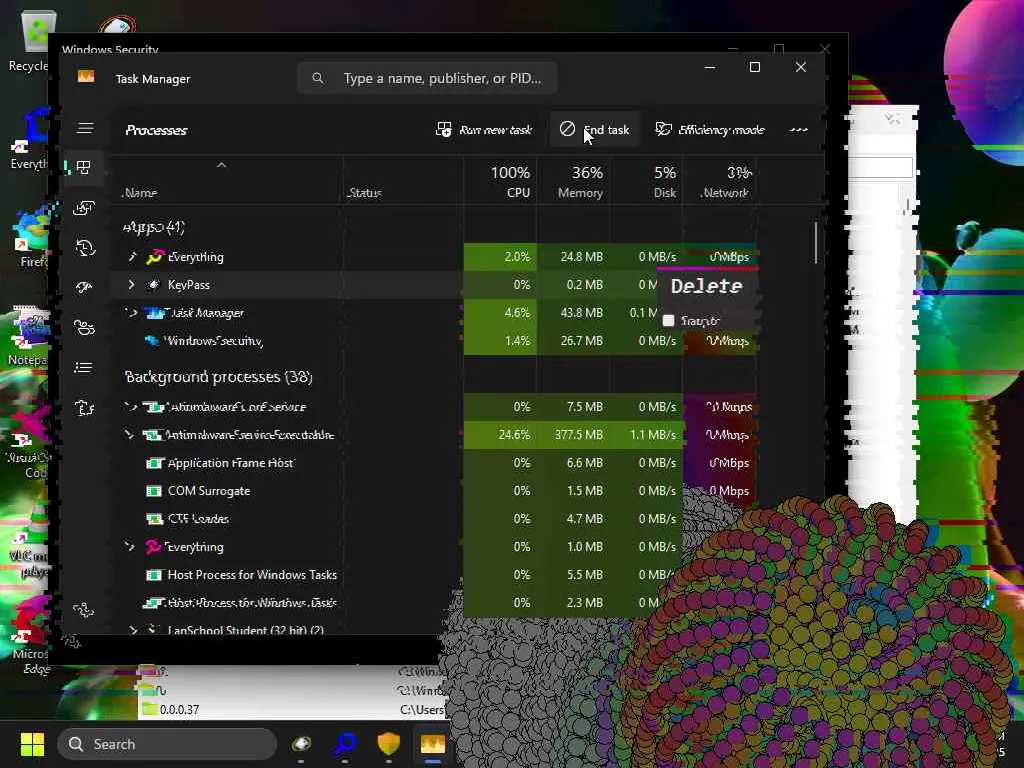Screen dimensions: 1024x768
Task: Select the Microsoft Edge desktop shortcut
Action: point(30,635)
